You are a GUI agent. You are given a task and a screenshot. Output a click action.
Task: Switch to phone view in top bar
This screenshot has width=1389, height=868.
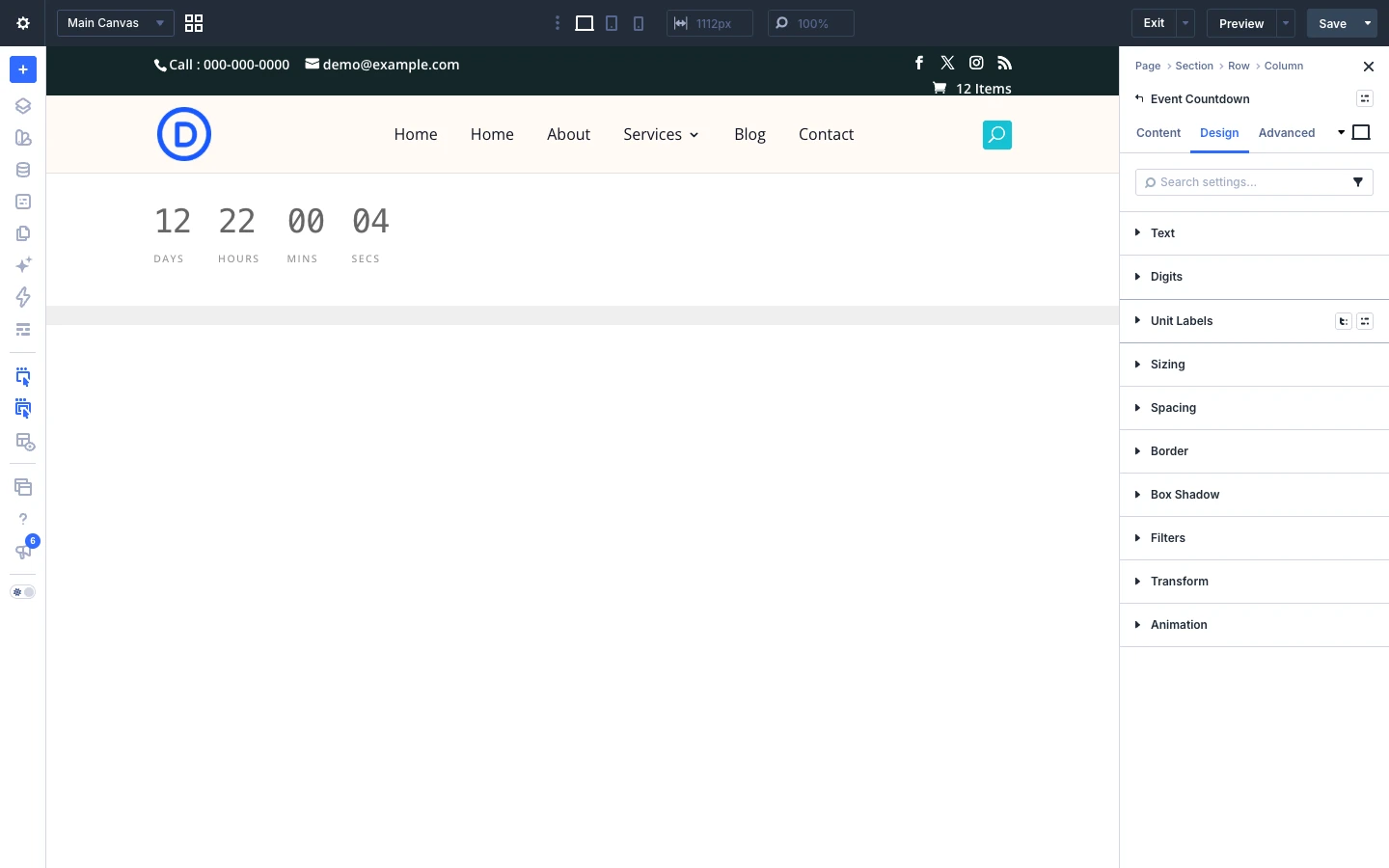tap(639, 23)
